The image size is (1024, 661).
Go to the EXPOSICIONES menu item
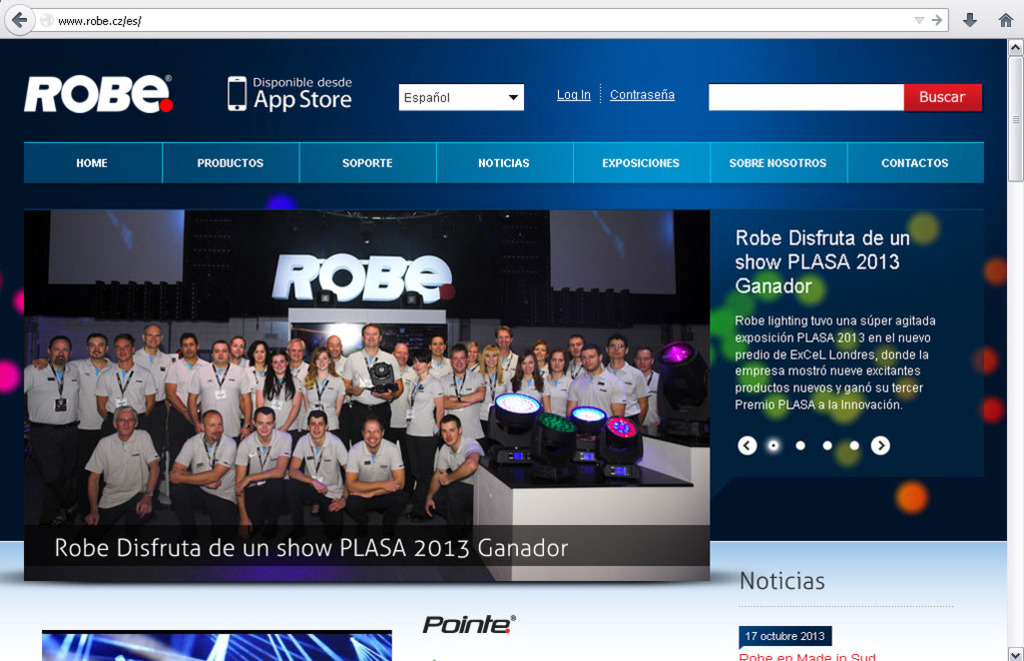(640, 163)
